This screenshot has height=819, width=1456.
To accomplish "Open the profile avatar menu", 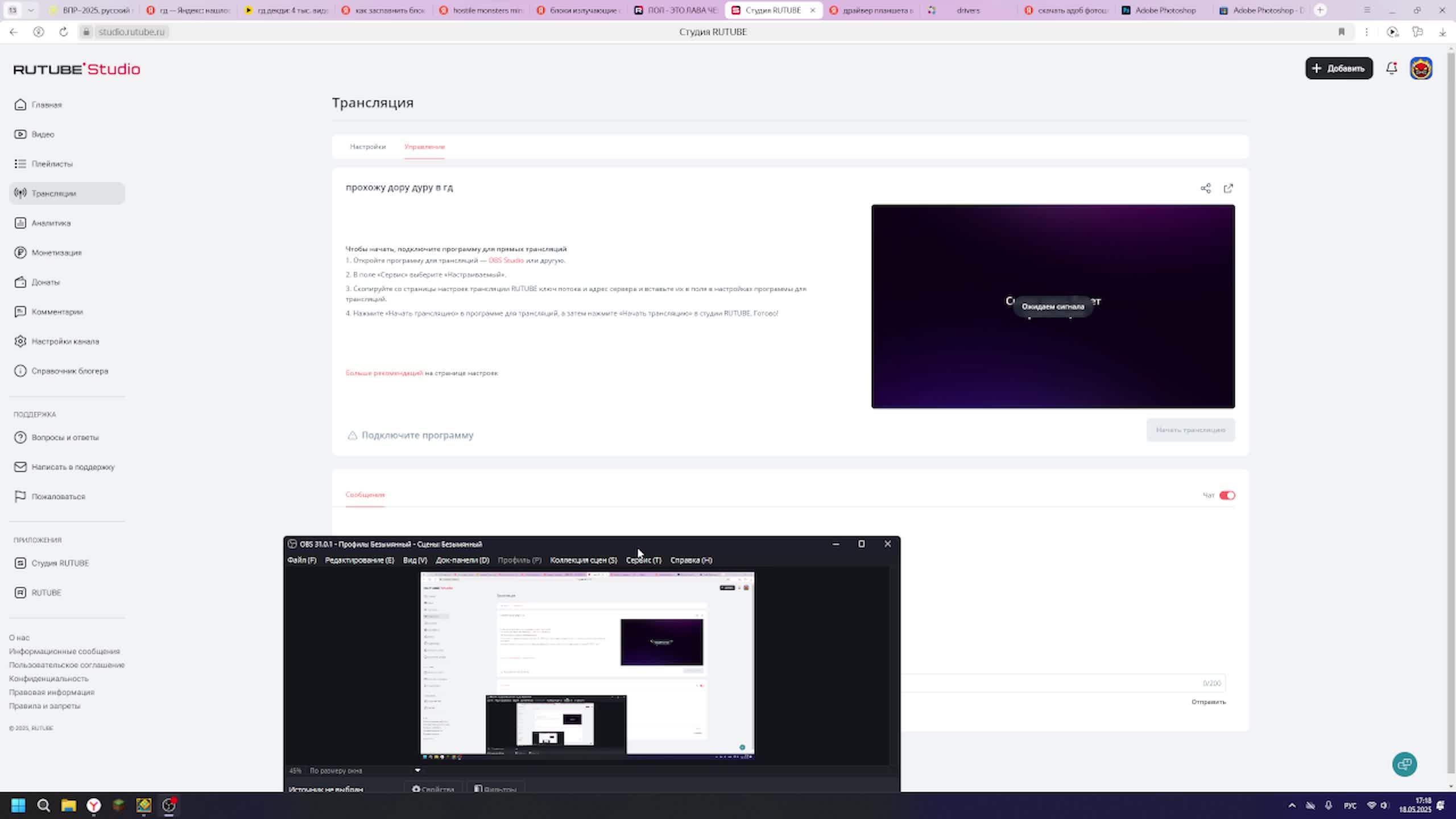I will click(1421, 68).
